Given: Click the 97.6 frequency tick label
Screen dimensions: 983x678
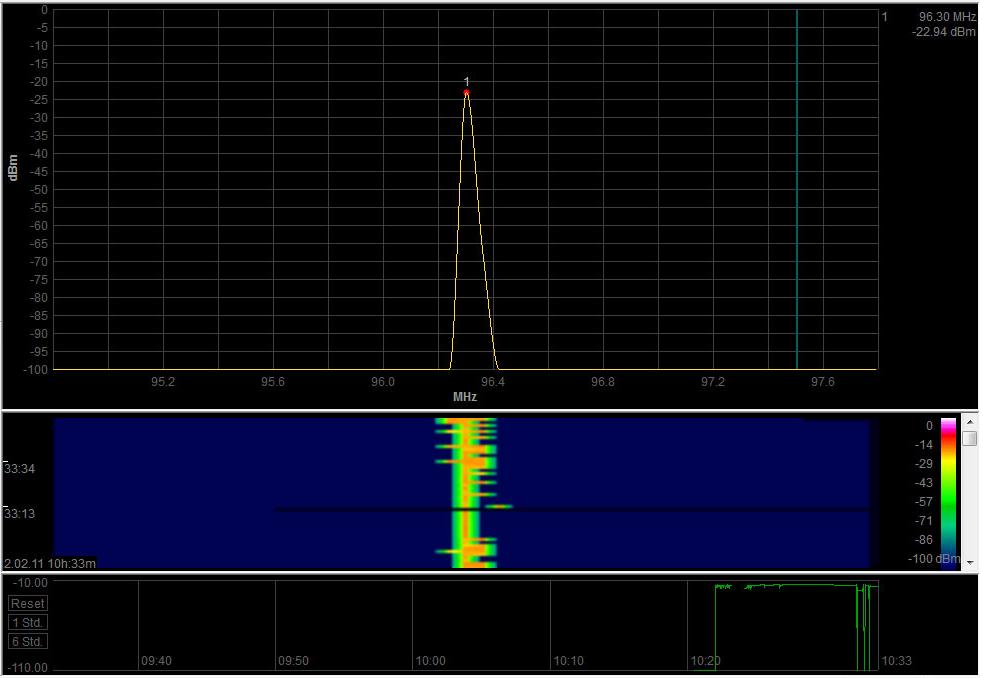Looking at the screenshot, I should click(x=823, y=382).
